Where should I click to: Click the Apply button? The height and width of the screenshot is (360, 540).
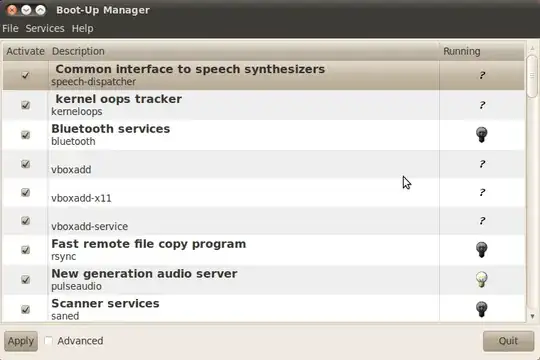(x=21, y=341)
